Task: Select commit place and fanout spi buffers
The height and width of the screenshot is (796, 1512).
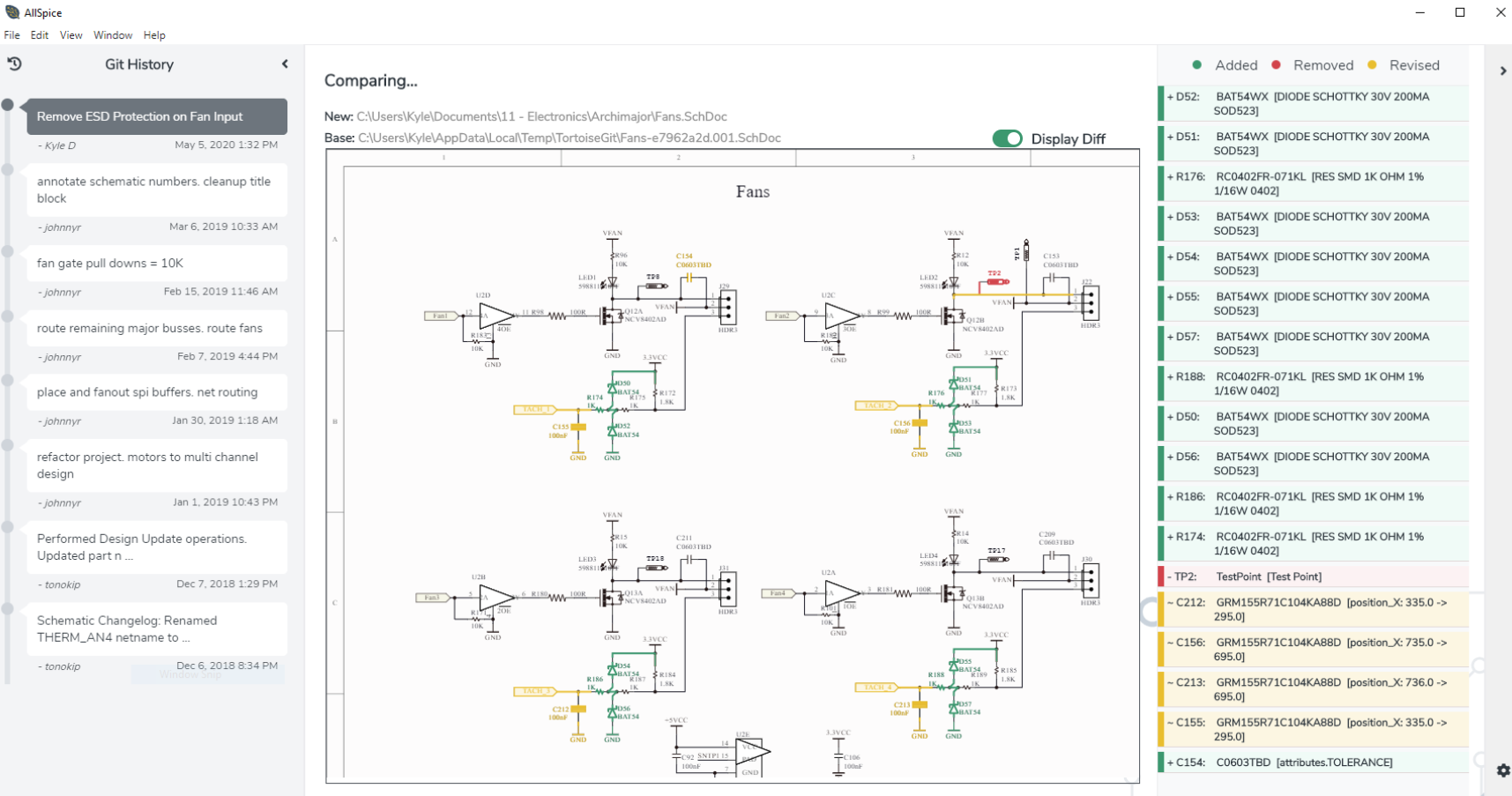Action: (157, 392)
